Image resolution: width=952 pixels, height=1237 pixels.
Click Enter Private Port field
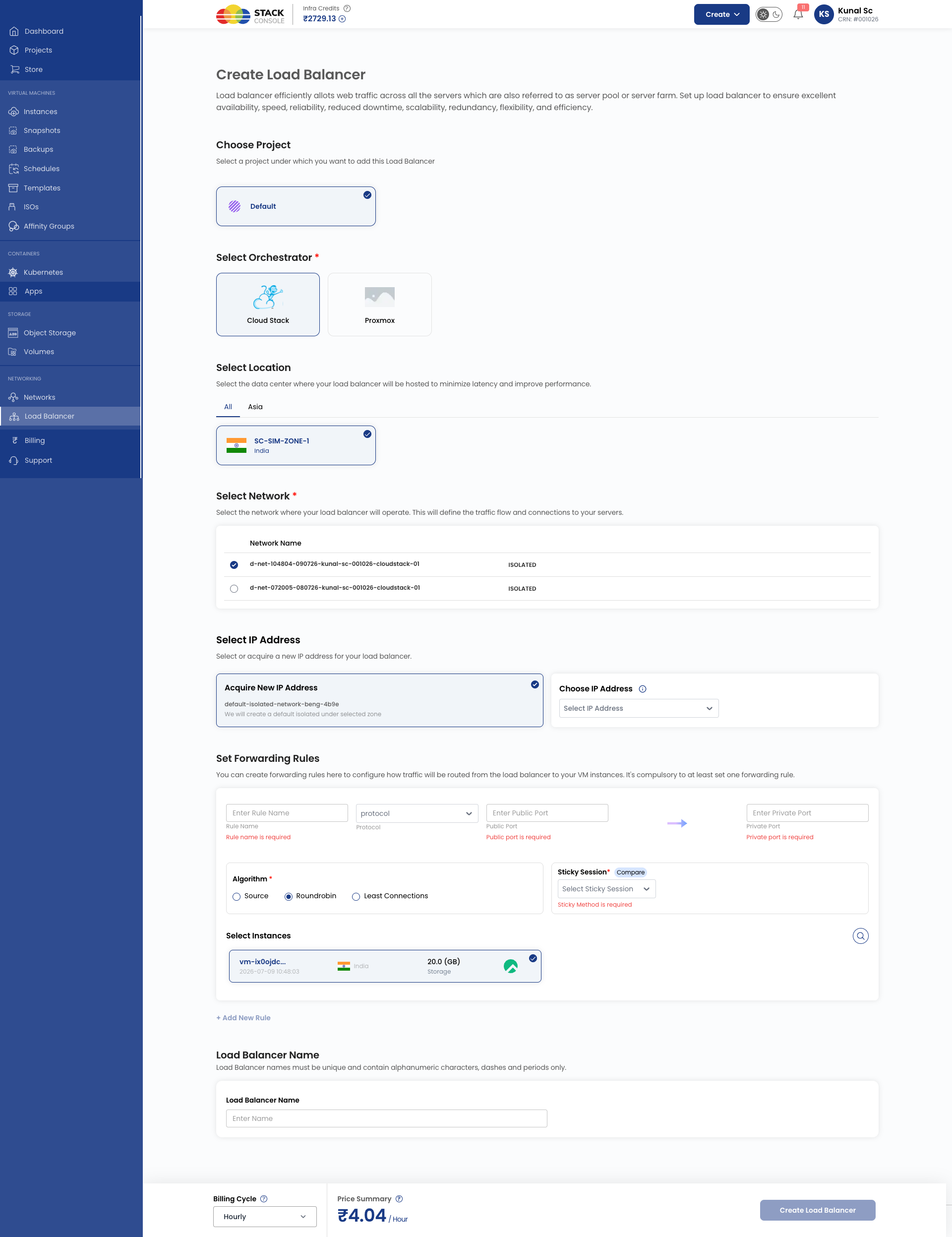click(x=807, y=813)
